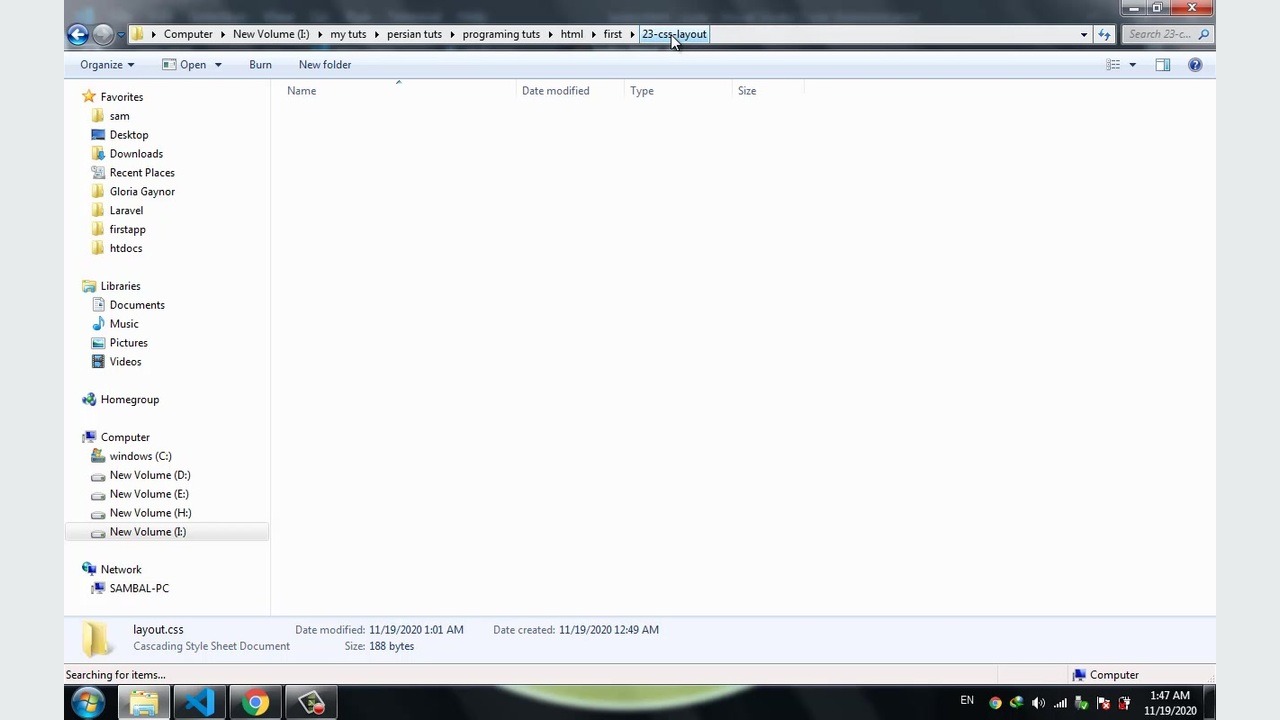Image resolution: width=1280 pixels, height=720 pixels.
Task: Open the More view options dropdown arrow
Action: click(x=1132, y=65)
